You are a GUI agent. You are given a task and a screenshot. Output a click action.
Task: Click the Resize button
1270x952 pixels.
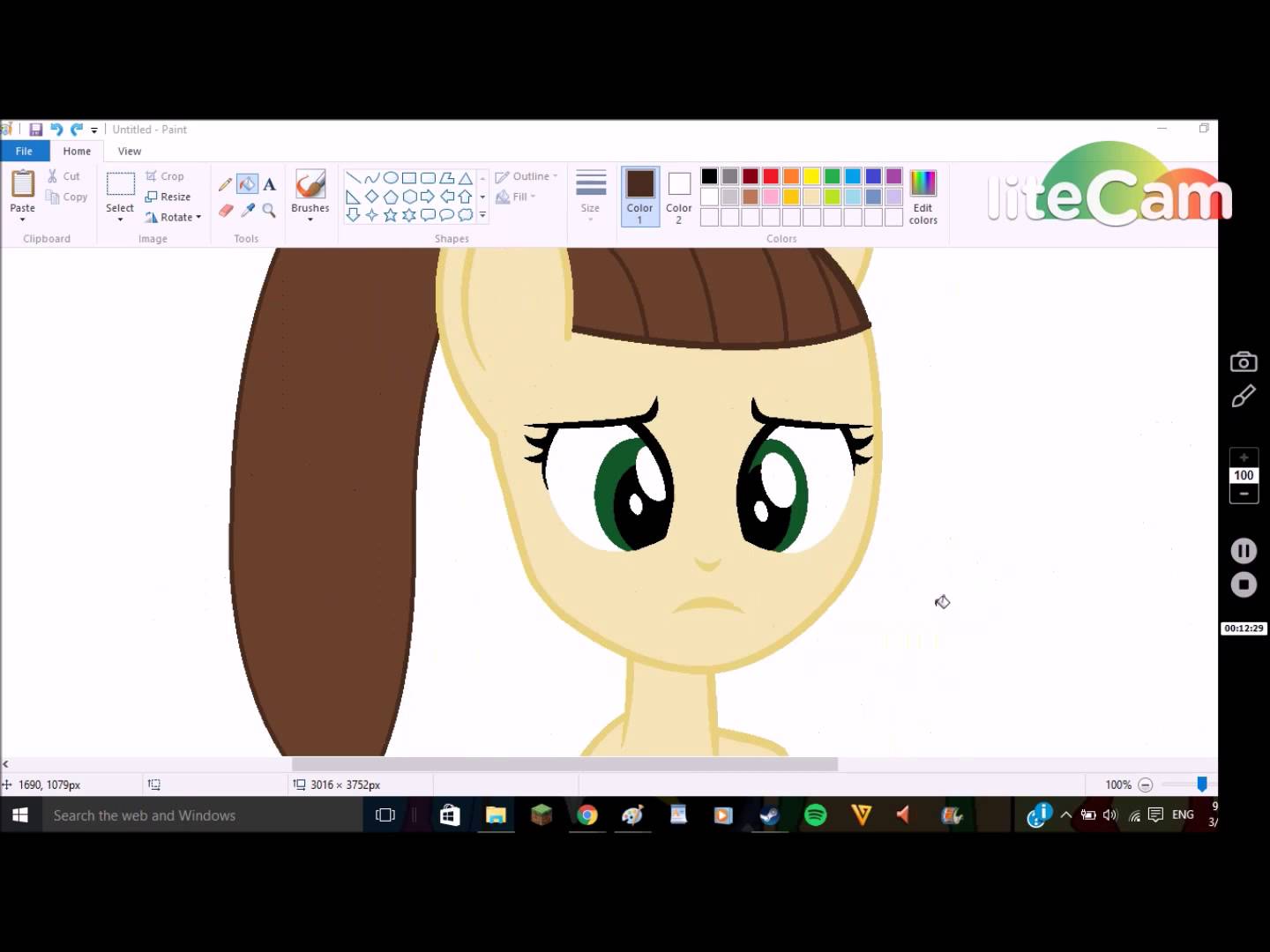(168, 197)
